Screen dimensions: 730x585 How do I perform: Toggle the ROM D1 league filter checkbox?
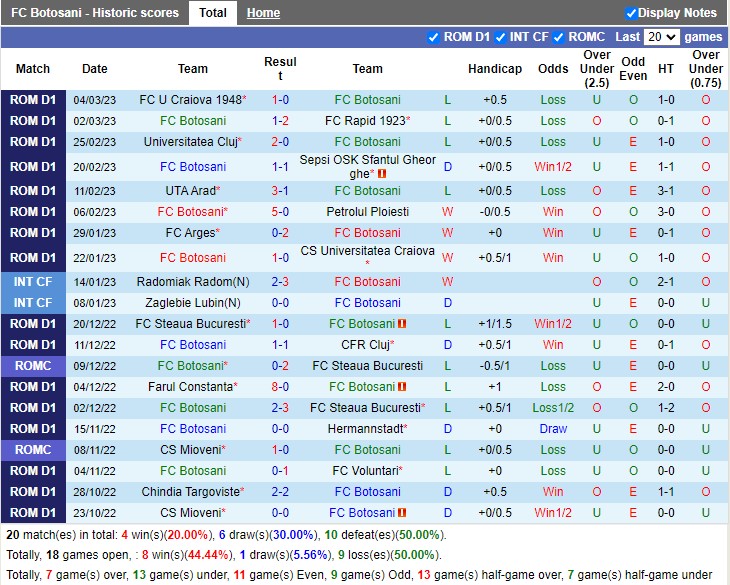pyautogui.click(x=433, y=37)
